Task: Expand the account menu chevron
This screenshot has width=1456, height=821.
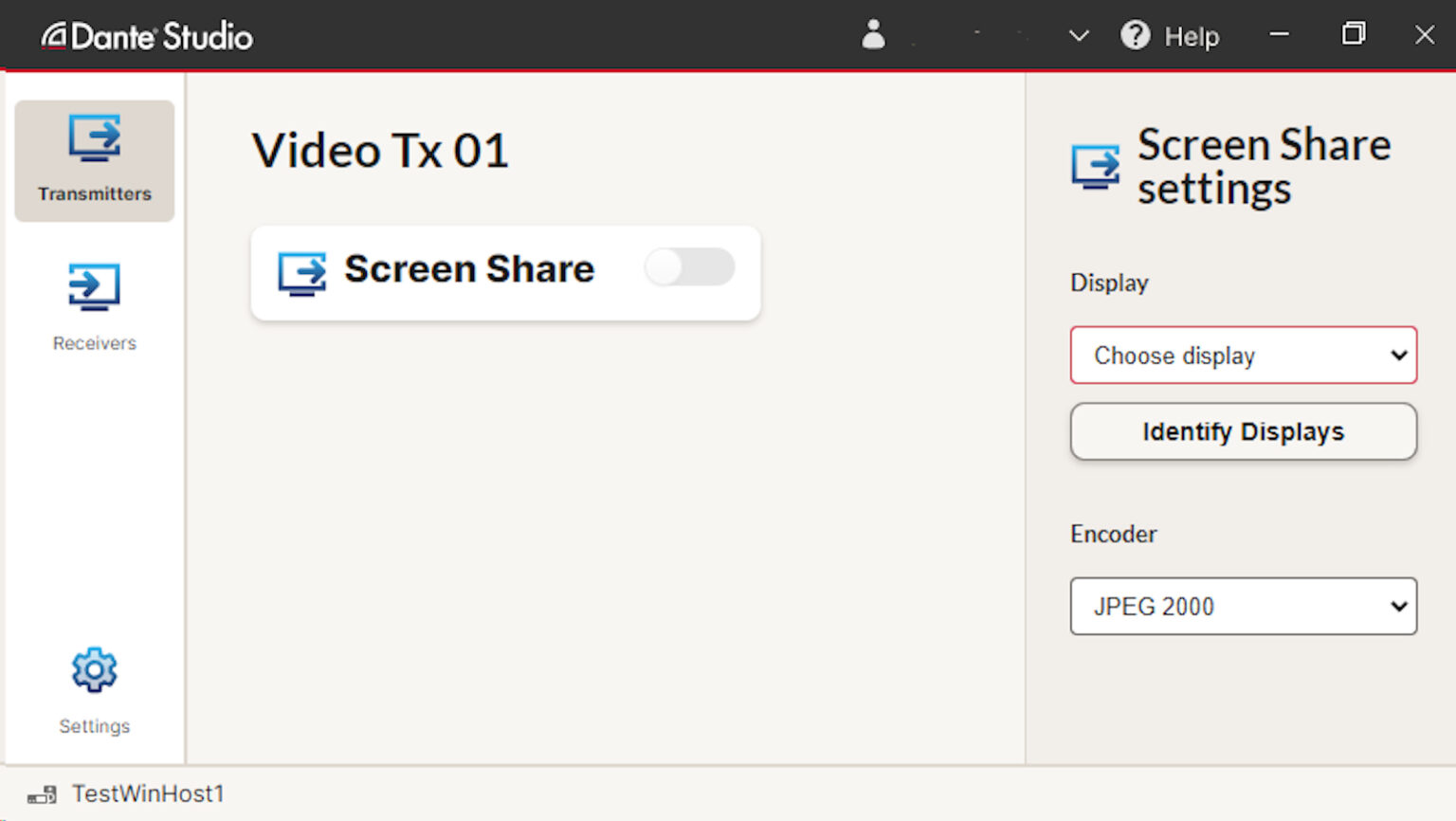Action: 1079,36
